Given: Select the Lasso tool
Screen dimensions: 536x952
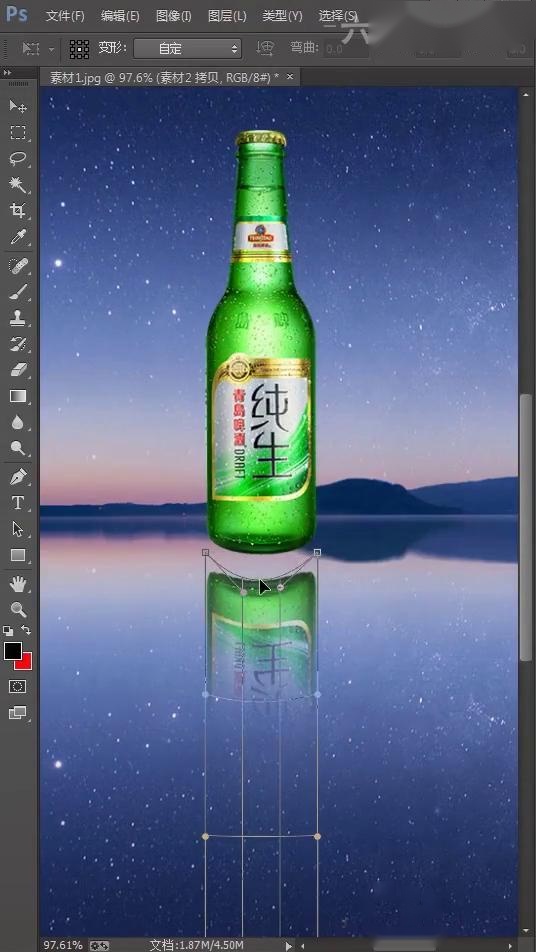Looking at the screenshot, I should (x=18, y=158).
